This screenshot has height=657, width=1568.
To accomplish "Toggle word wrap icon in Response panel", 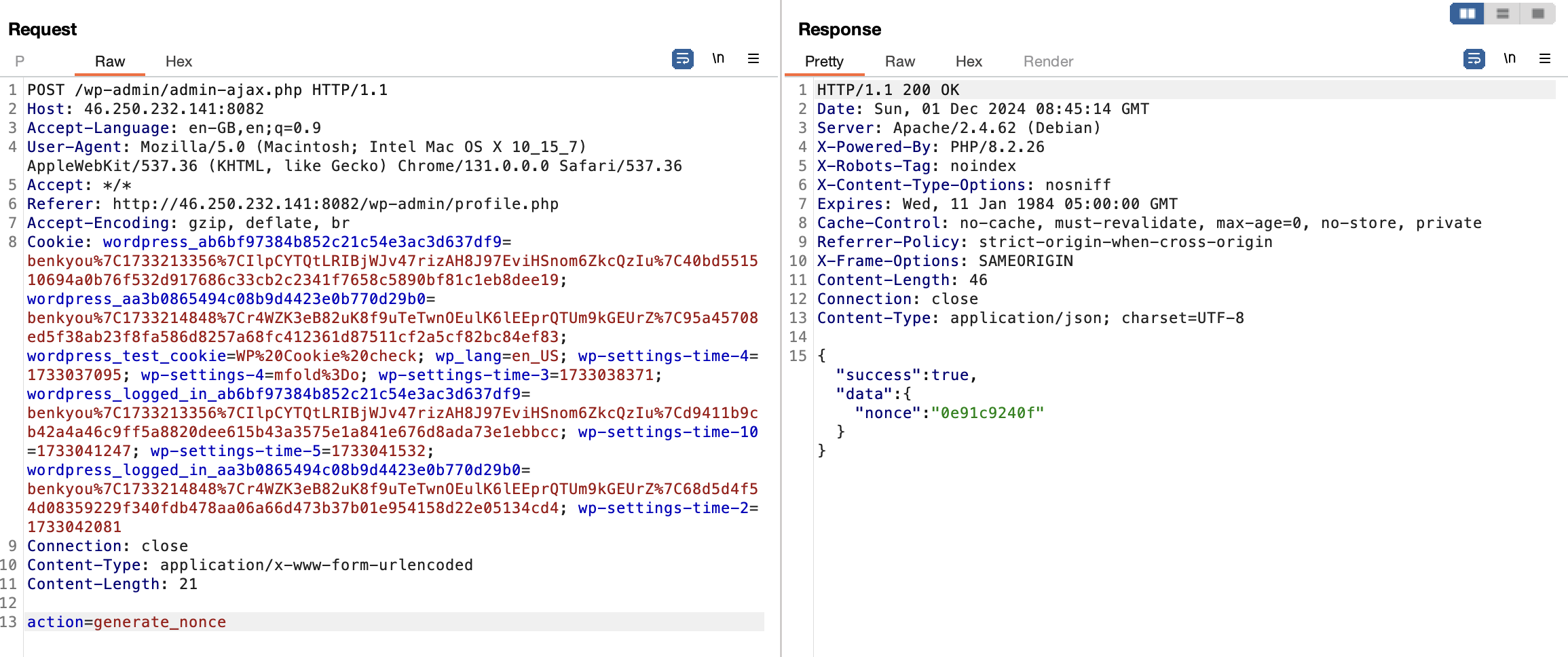I will coord(1474,59).
